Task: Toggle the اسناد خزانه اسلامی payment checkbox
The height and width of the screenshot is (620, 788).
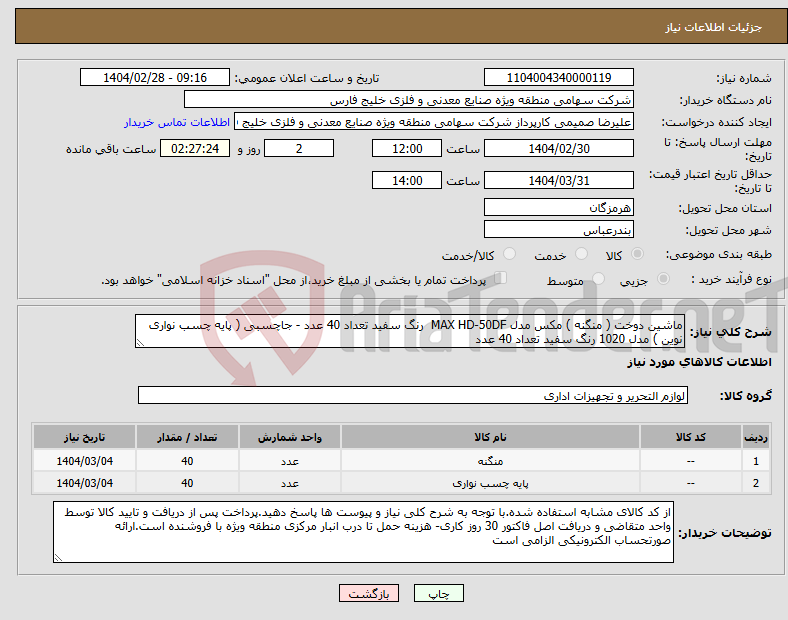Action: pos(501,277)
